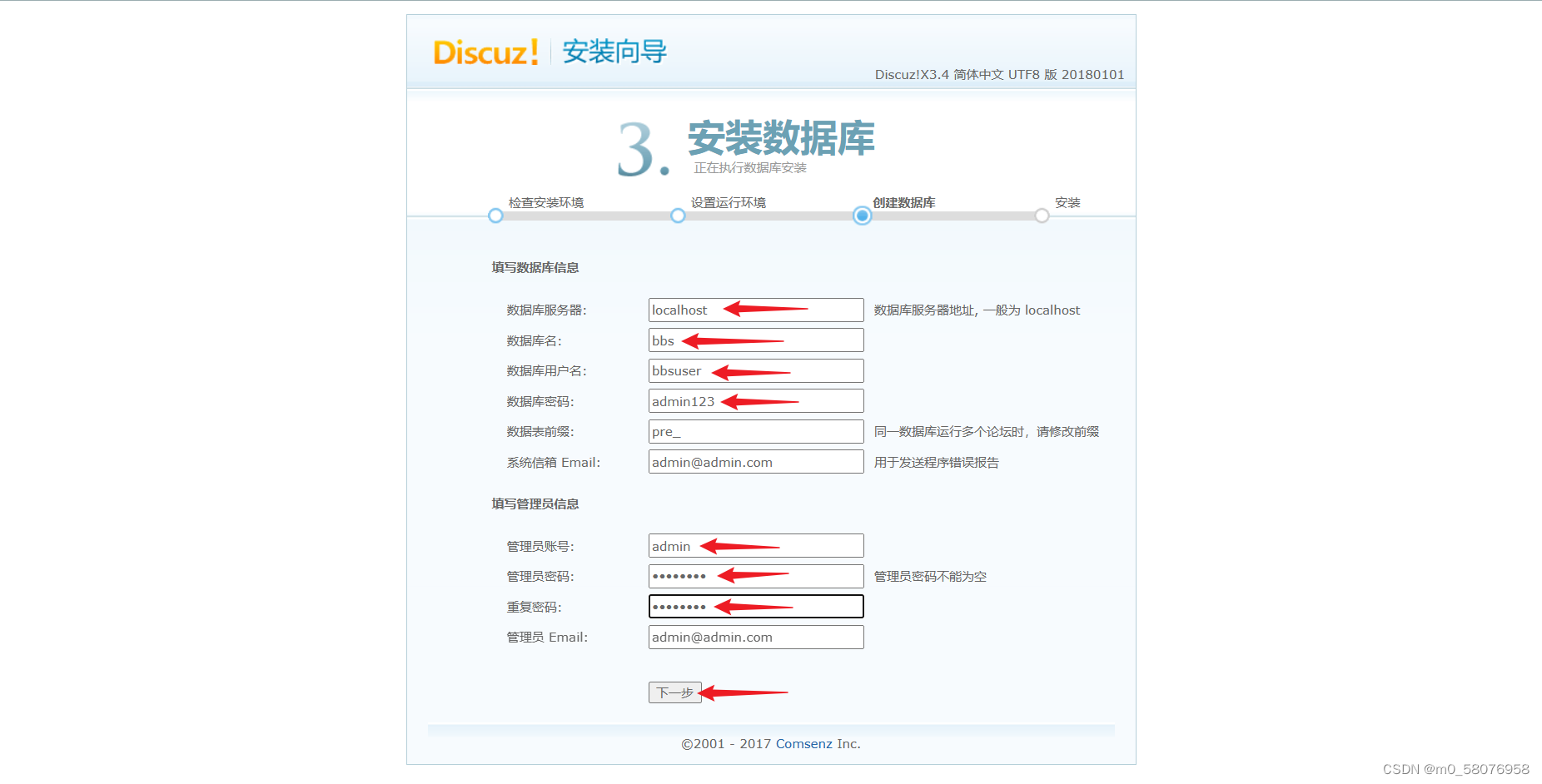Click the 数据表前缀: label
The height and width of the screenshot is (784, 1542).
tap(540, 431)
